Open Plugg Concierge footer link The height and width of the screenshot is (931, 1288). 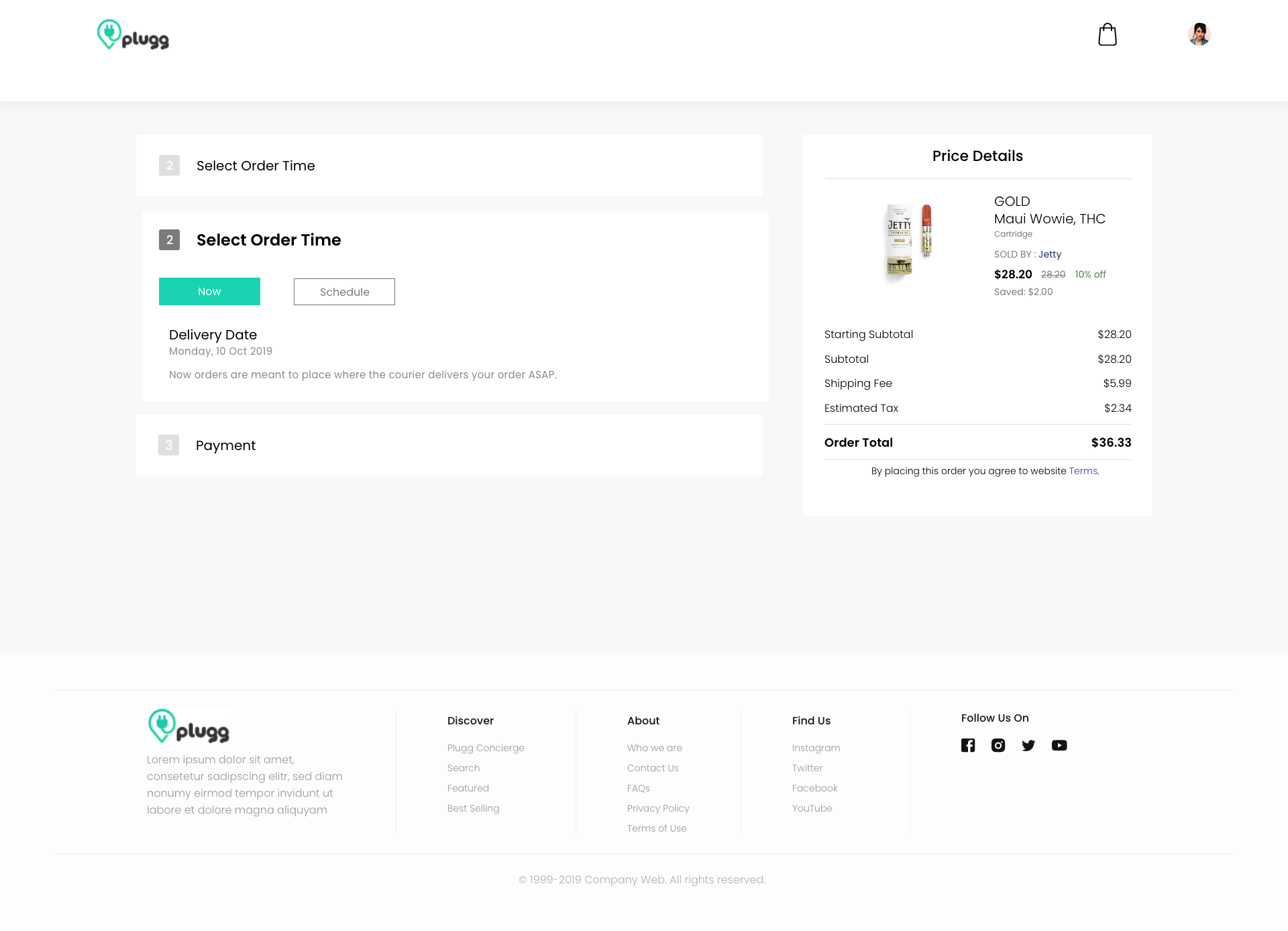tap(486, 748)
